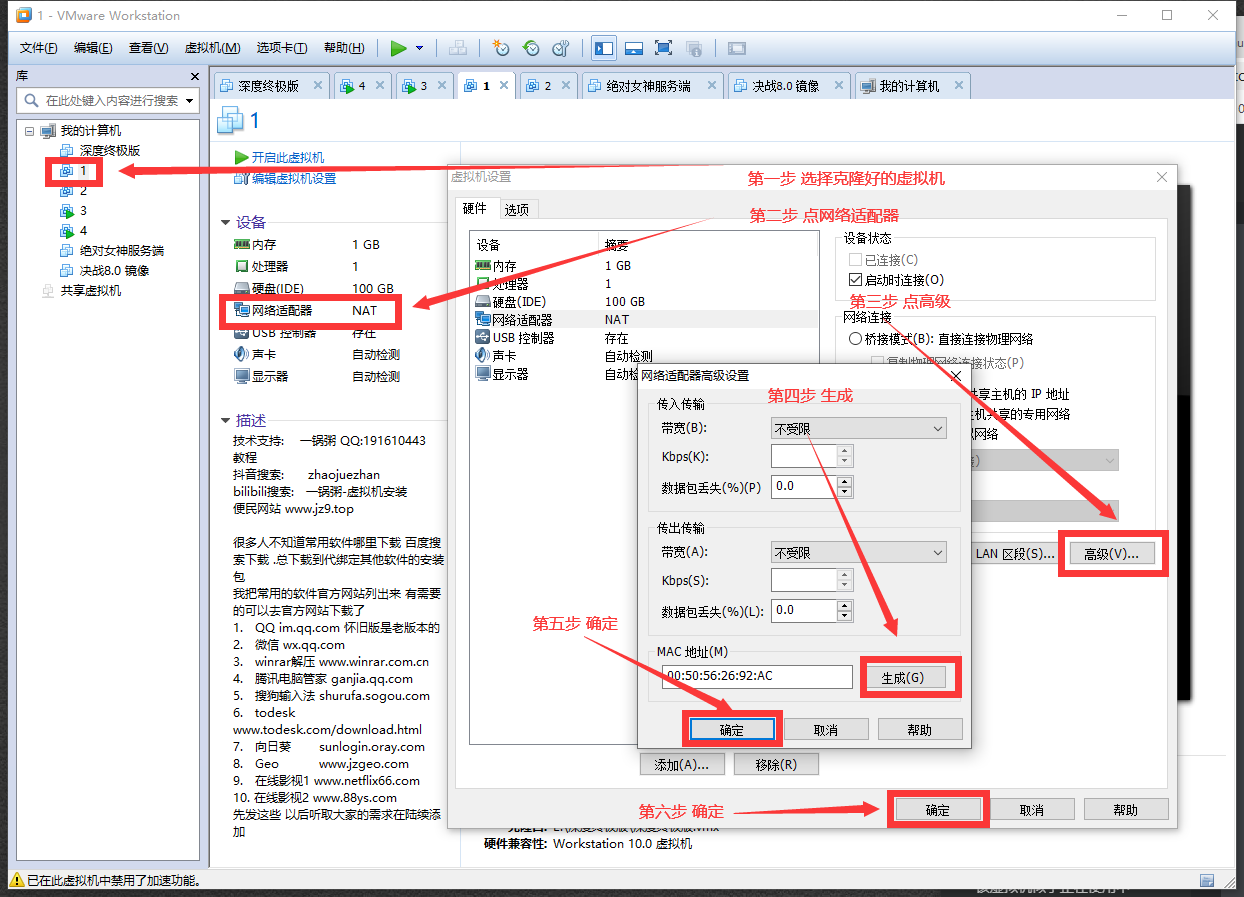Open the snapshot manager wrench icon
Screen dimensions: 1244x897
561,48
